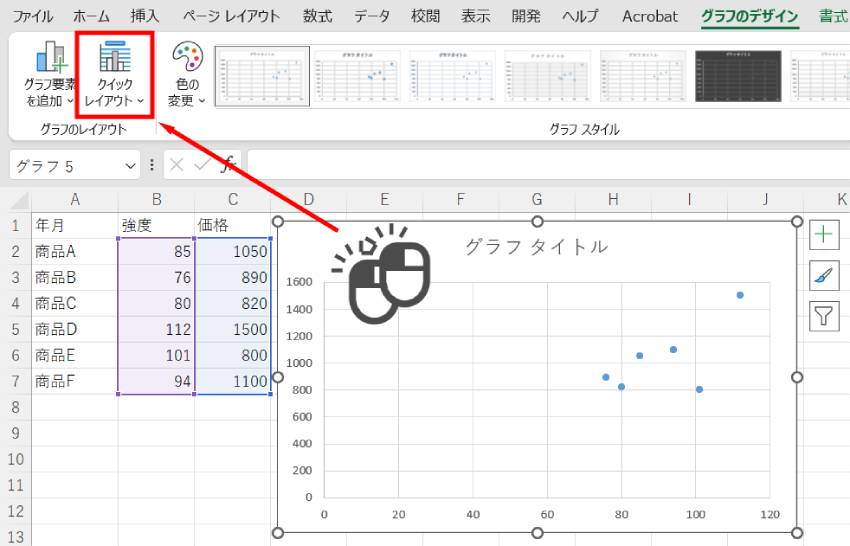The width and height of the screenshot is (850, 546).
Task: Switch to the 挿入 tab
Action: coord(145,16)
